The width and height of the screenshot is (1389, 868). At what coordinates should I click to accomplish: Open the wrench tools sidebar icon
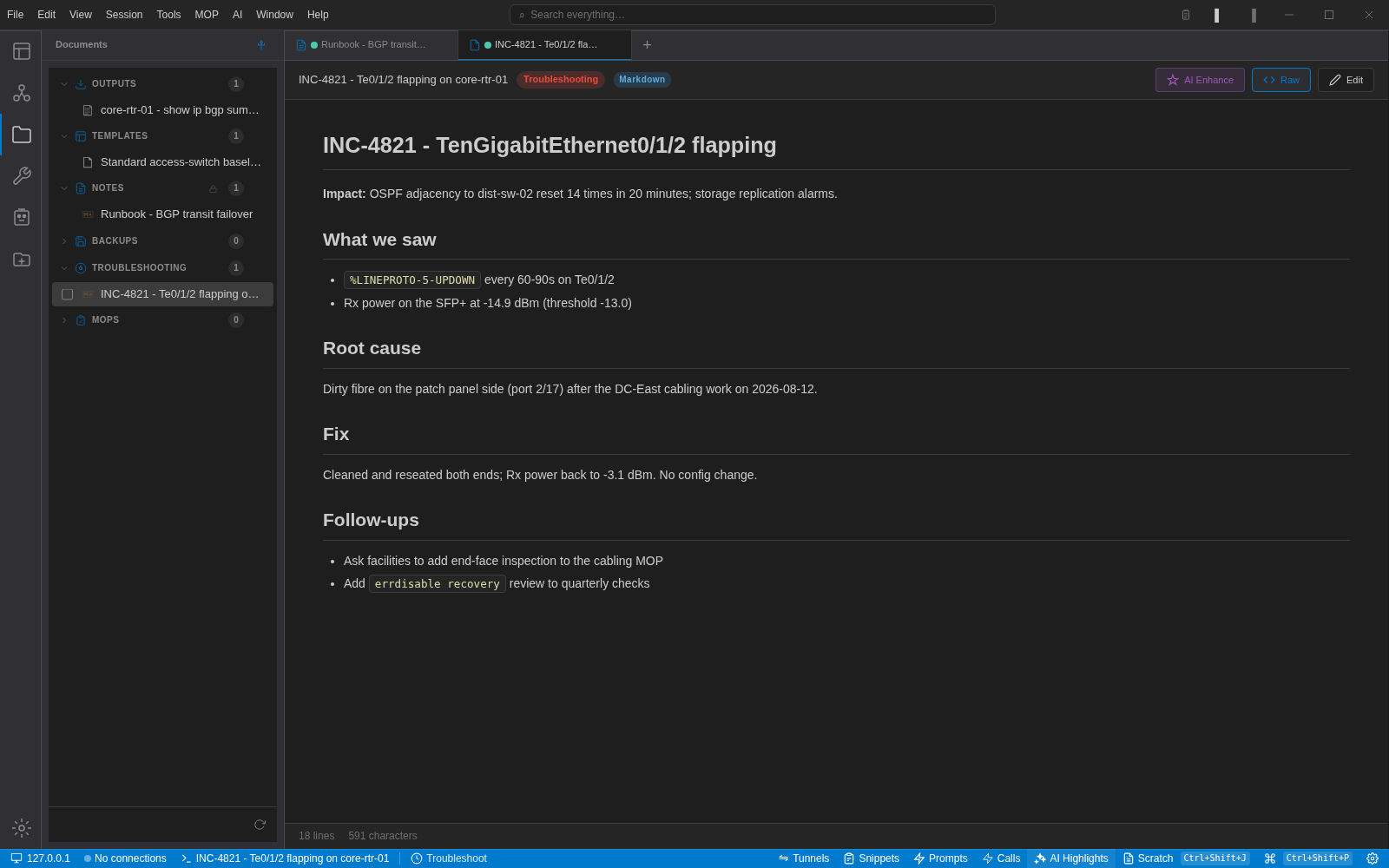21,176
